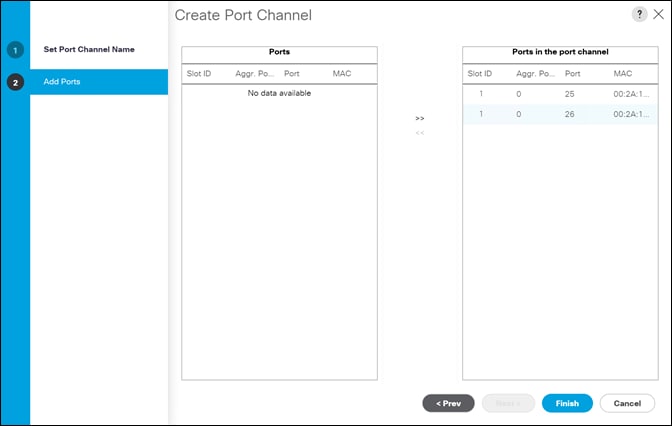Cancel the port channel creation
The height and width of the screenshot is (426, 672).
click(627, 403)
